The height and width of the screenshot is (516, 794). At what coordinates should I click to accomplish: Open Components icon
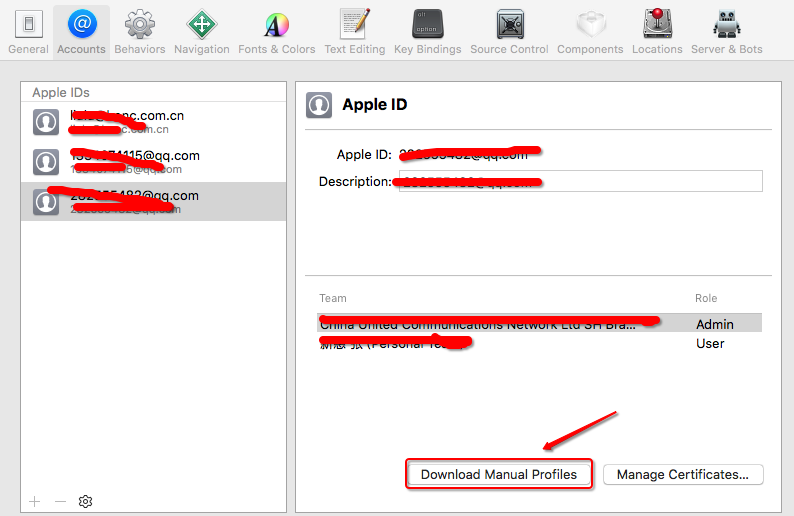[x=590, y=24]
